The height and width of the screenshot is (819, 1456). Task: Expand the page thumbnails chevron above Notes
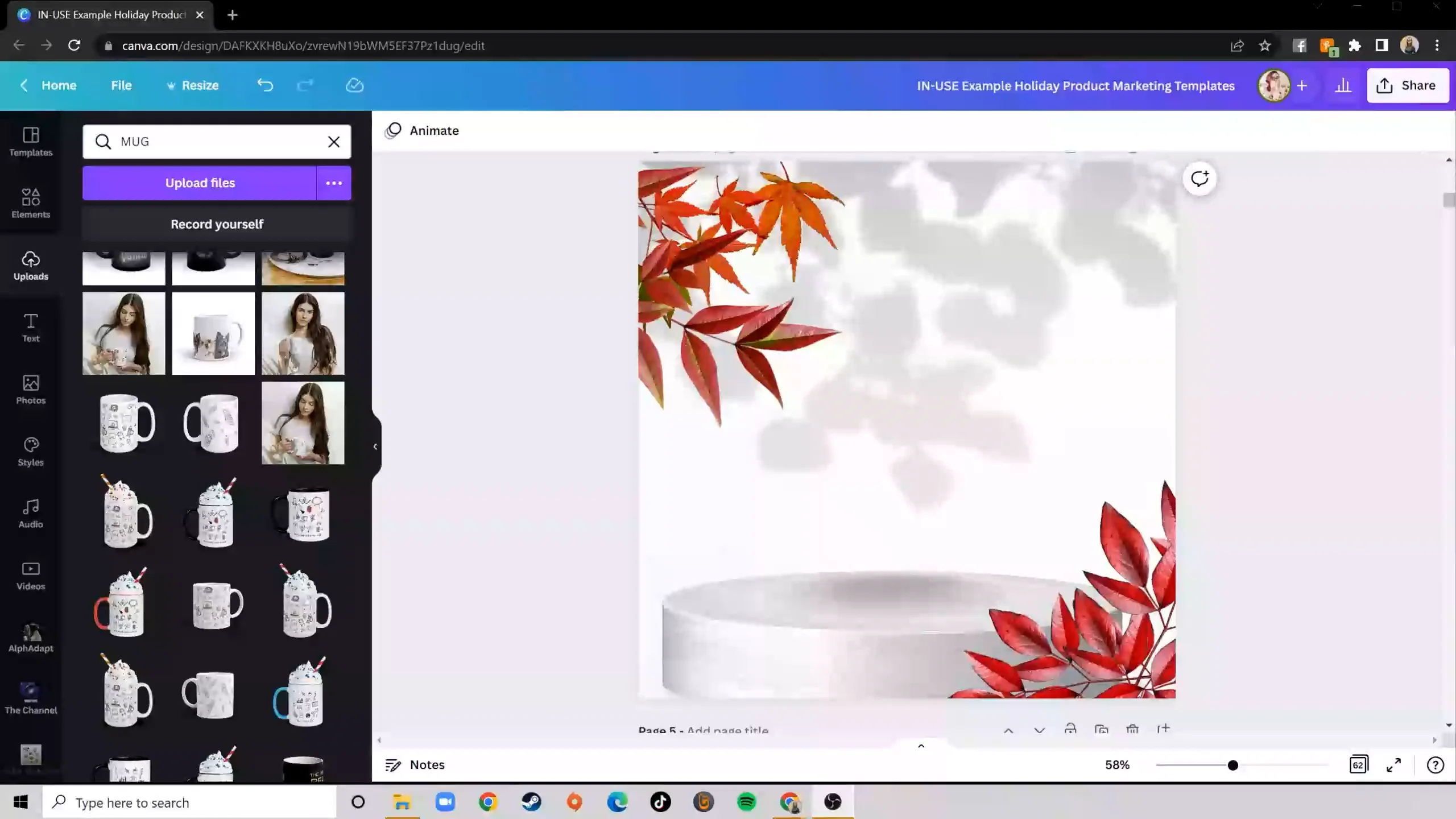[x=921, y=746]
